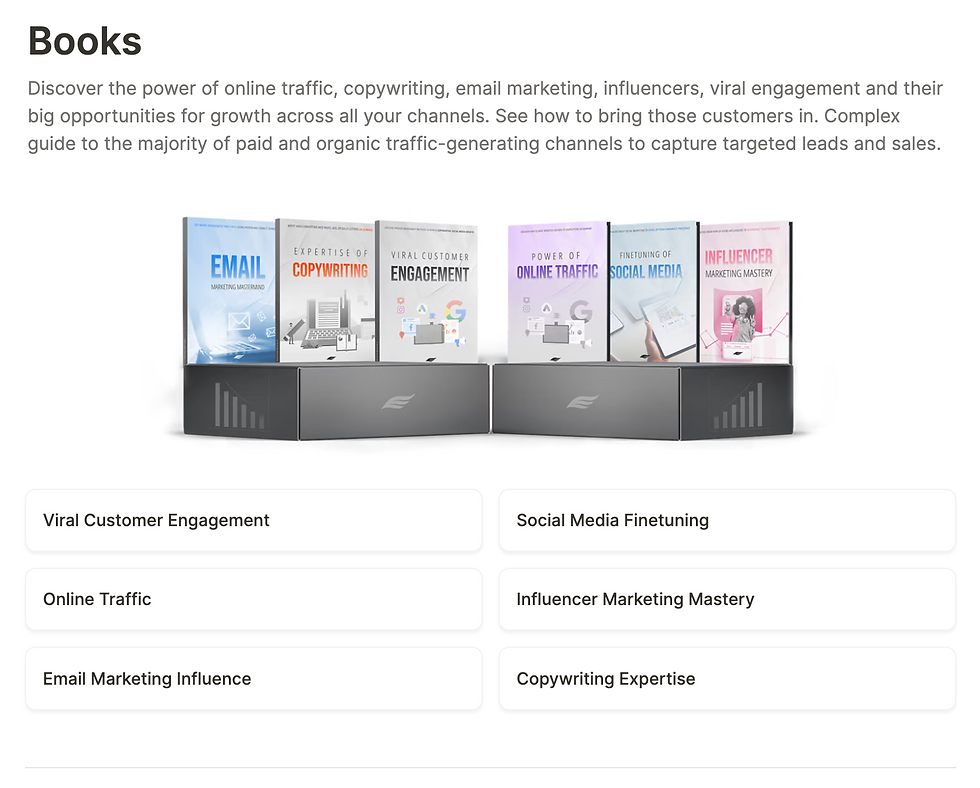
Task: Select the Influencer Marketing Mastery card
Action: tap(727, 599)
